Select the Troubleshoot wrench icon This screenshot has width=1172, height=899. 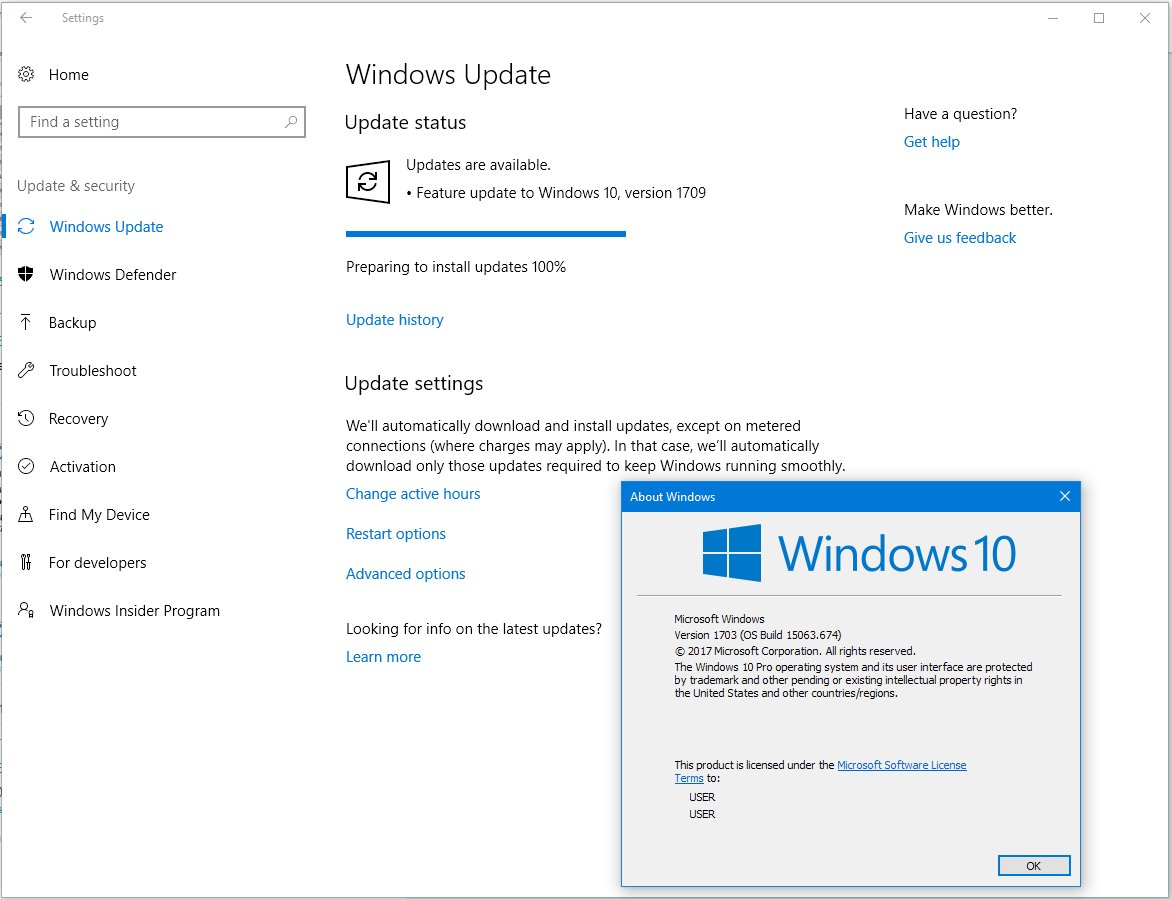pyautogui.click(x=28, y=370)
